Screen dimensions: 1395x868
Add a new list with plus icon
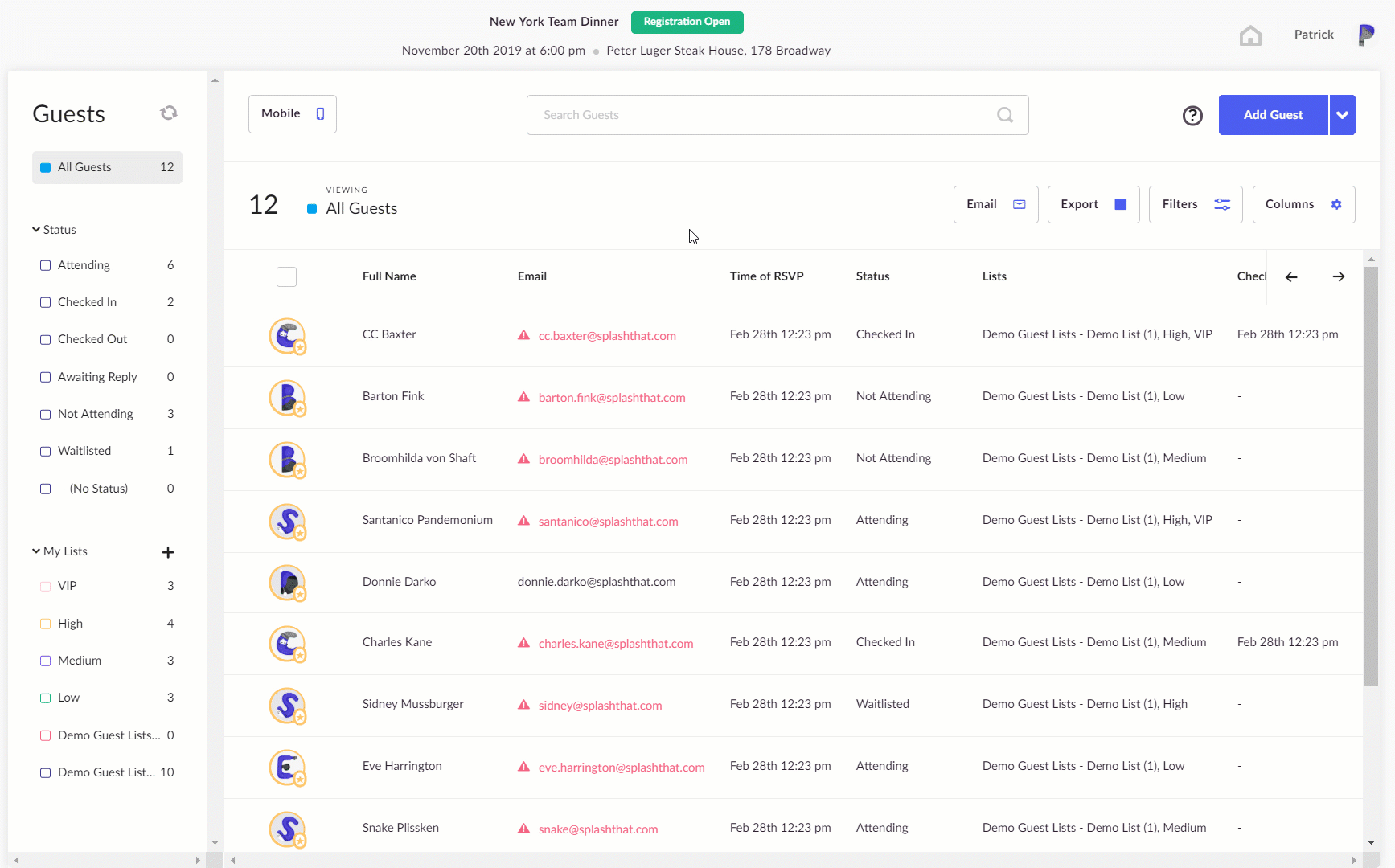(x=168, y=552)
